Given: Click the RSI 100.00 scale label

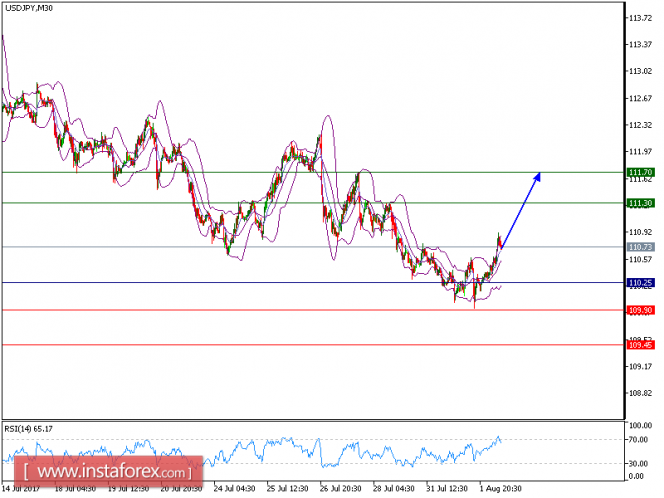Looking at the screenshot, I should [x=640, y=425].
